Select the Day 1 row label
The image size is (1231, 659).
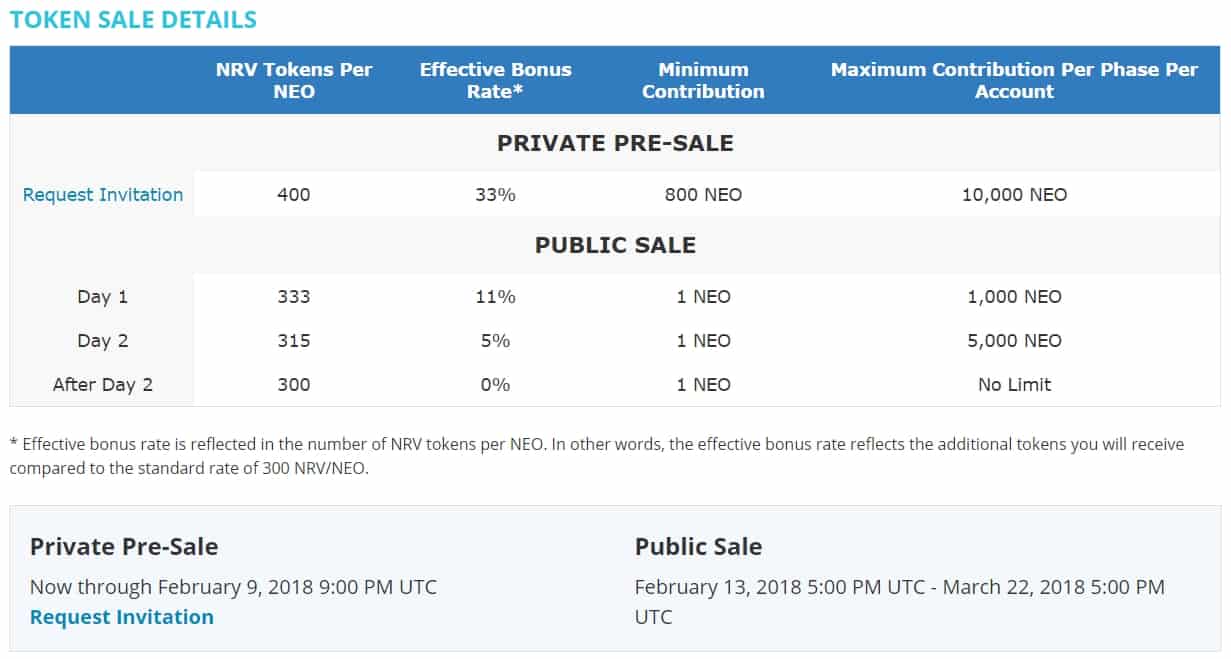coord(103,297)
